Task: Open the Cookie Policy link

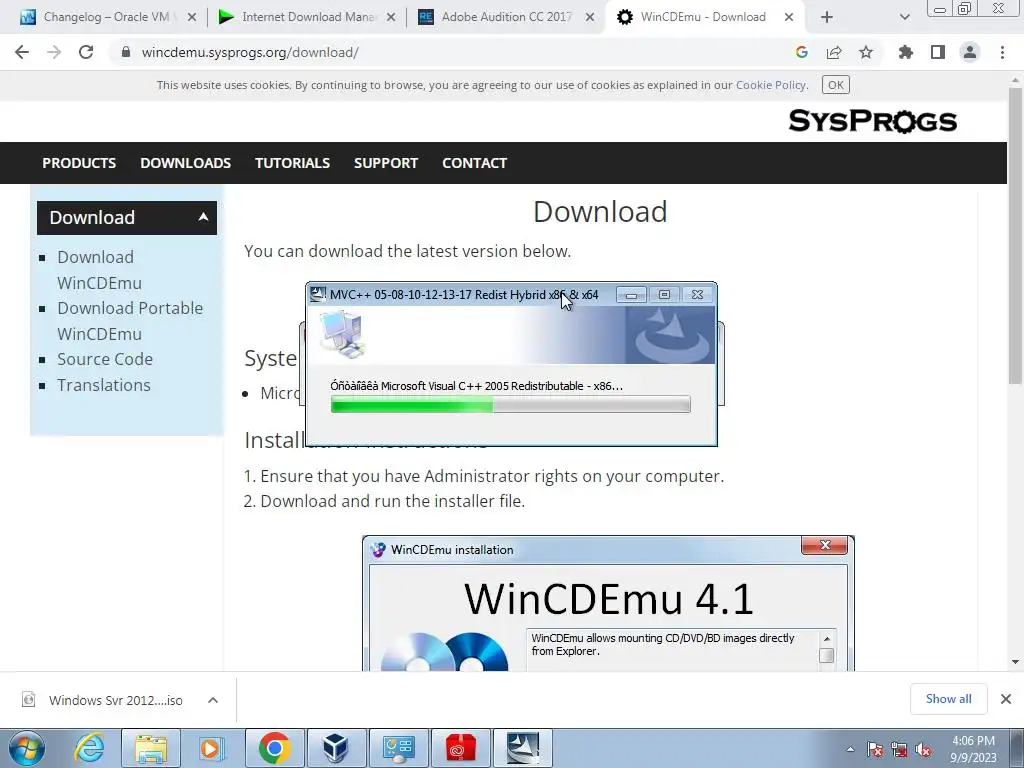Action: click(x=771, y=85)
